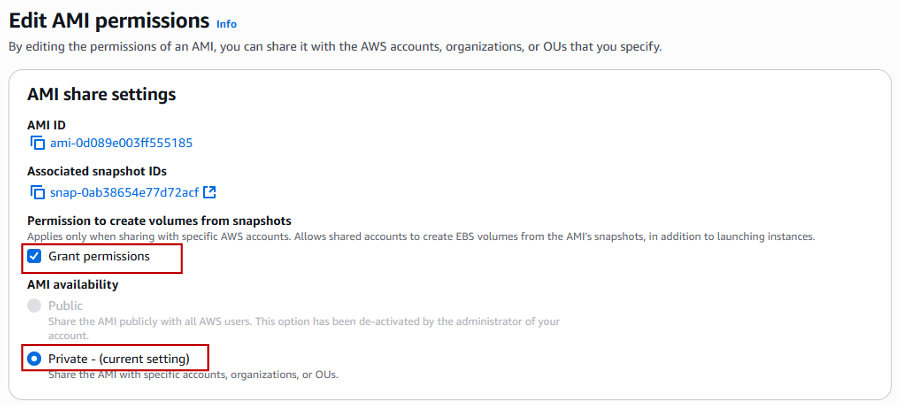
Task: Open the snapshot via its external link icon
Action: point(210,192)
